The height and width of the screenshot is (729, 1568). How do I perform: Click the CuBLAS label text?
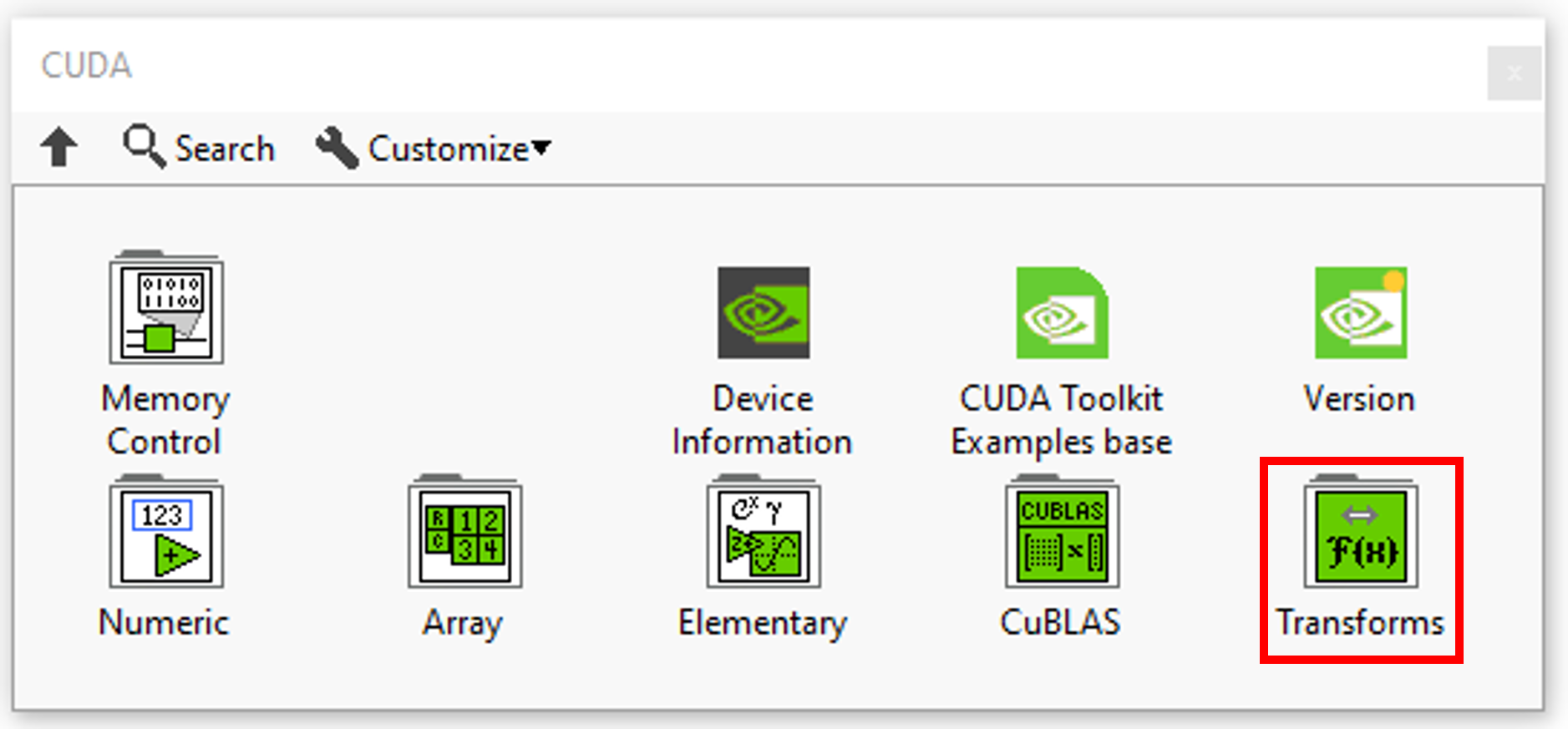1060,623
